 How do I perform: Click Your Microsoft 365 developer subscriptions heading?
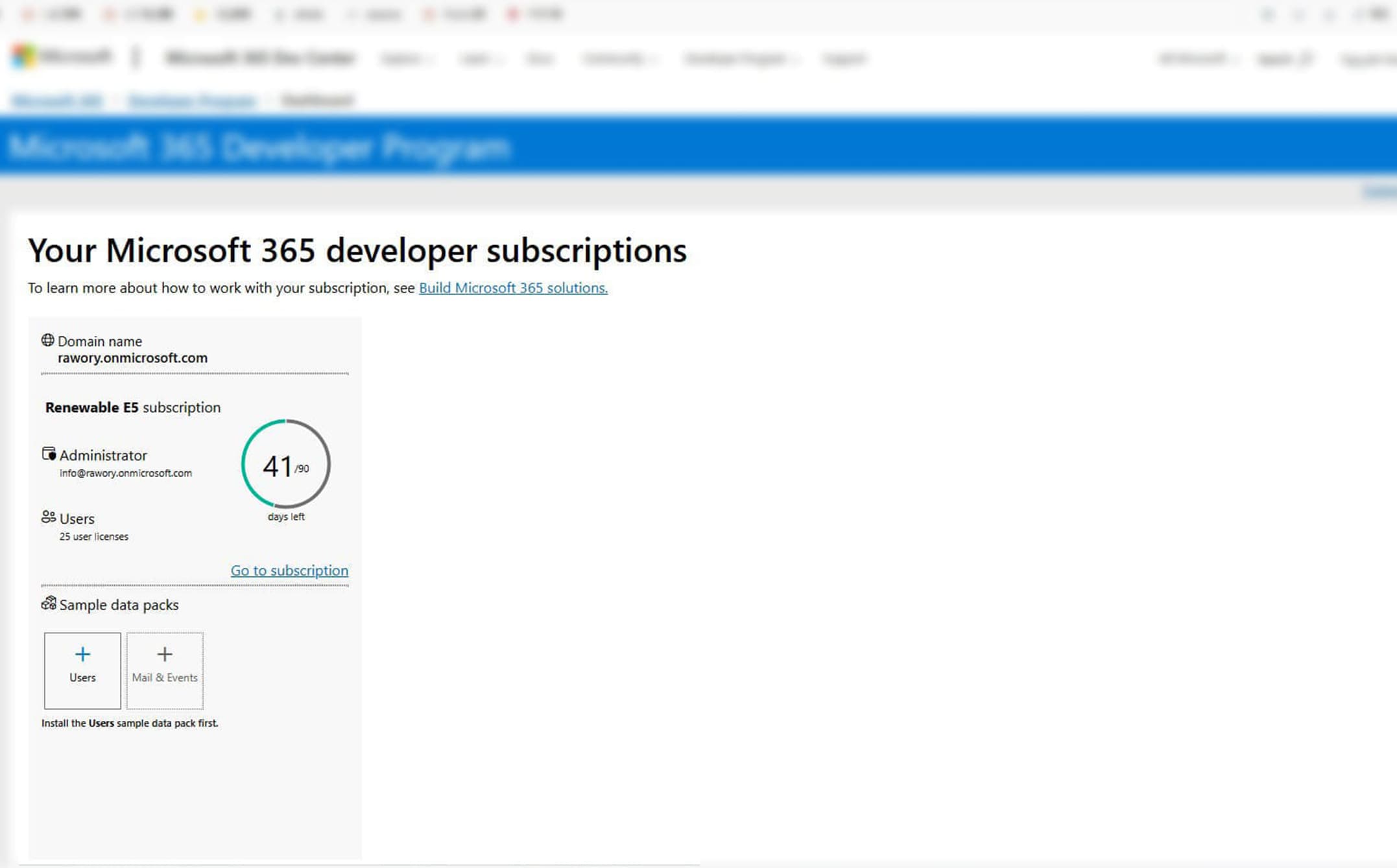(x=357, y=250)
